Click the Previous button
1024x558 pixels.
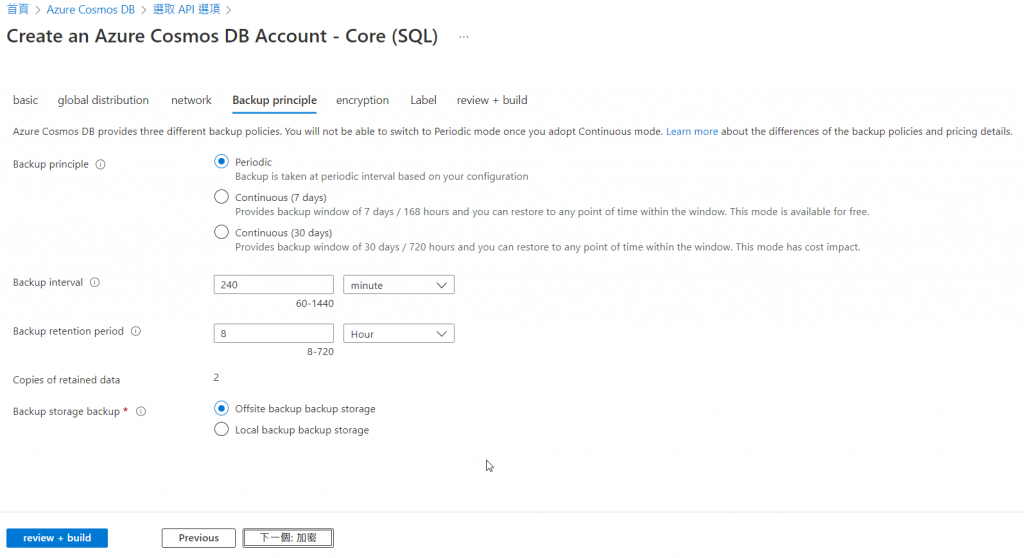[x=198, y=538]
